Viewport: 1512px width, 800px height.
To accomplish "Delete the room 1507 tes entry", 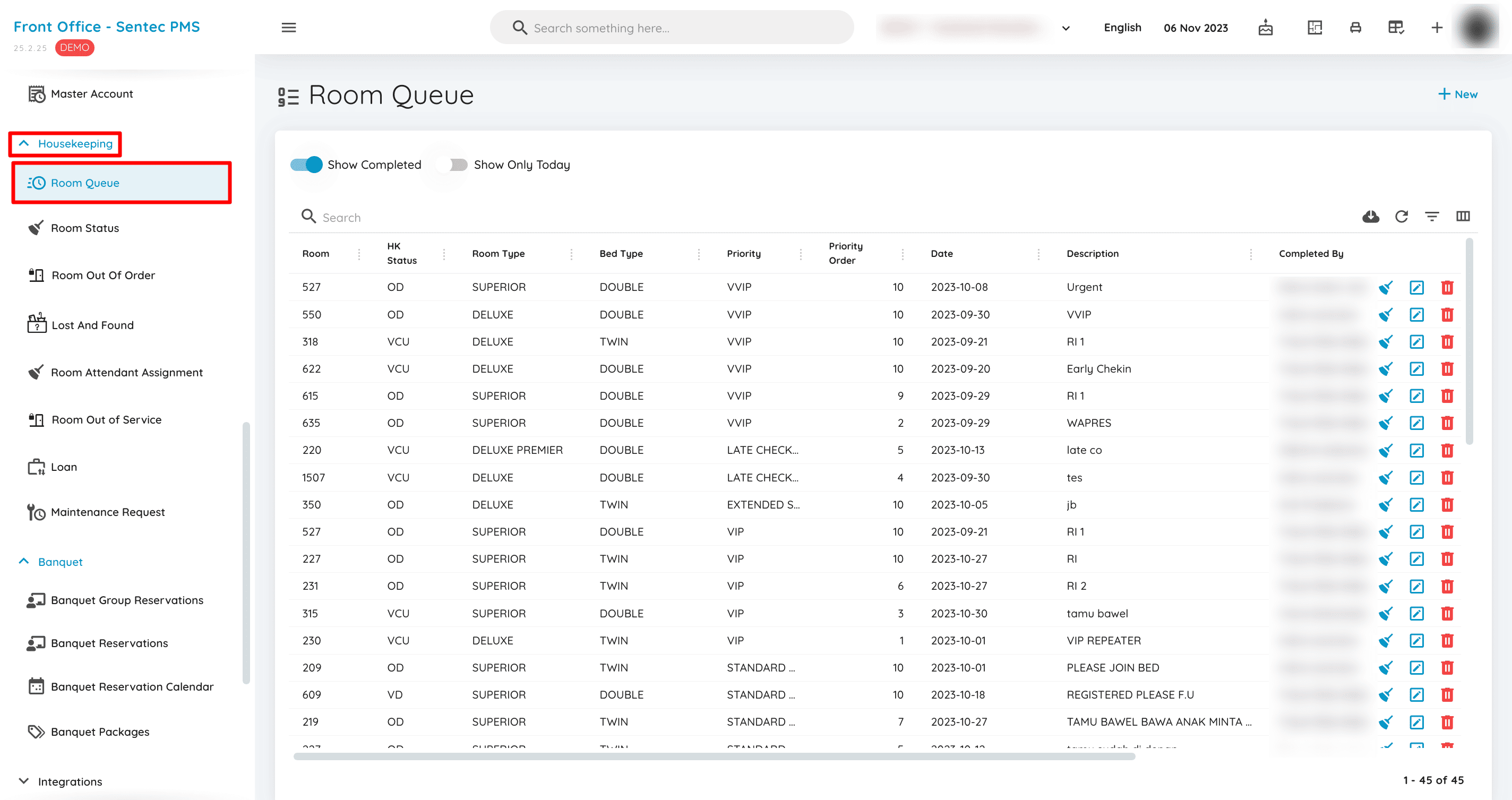I will [x=1447, y=478].
